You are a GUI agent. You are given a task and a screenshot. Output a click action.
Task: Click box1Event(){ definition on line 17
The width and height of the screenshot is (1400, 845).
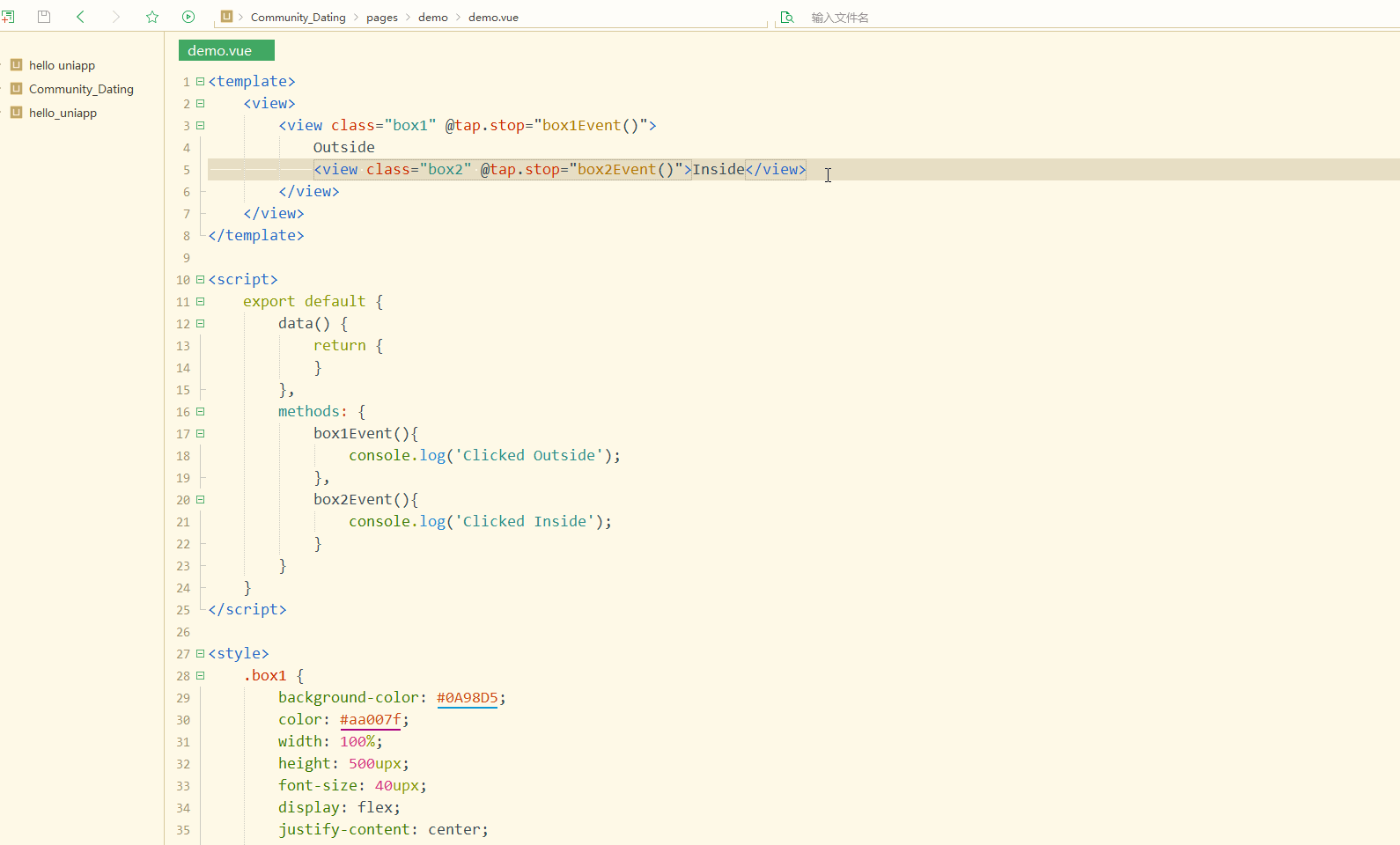pyautogui.click(x=366, y=434)
